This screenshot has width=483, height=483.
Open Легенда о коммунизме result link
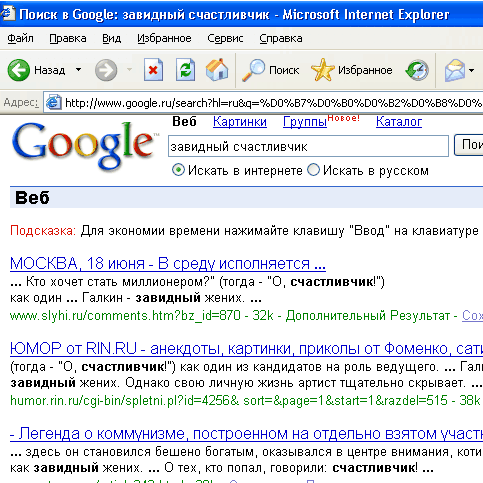pos(246,434)
